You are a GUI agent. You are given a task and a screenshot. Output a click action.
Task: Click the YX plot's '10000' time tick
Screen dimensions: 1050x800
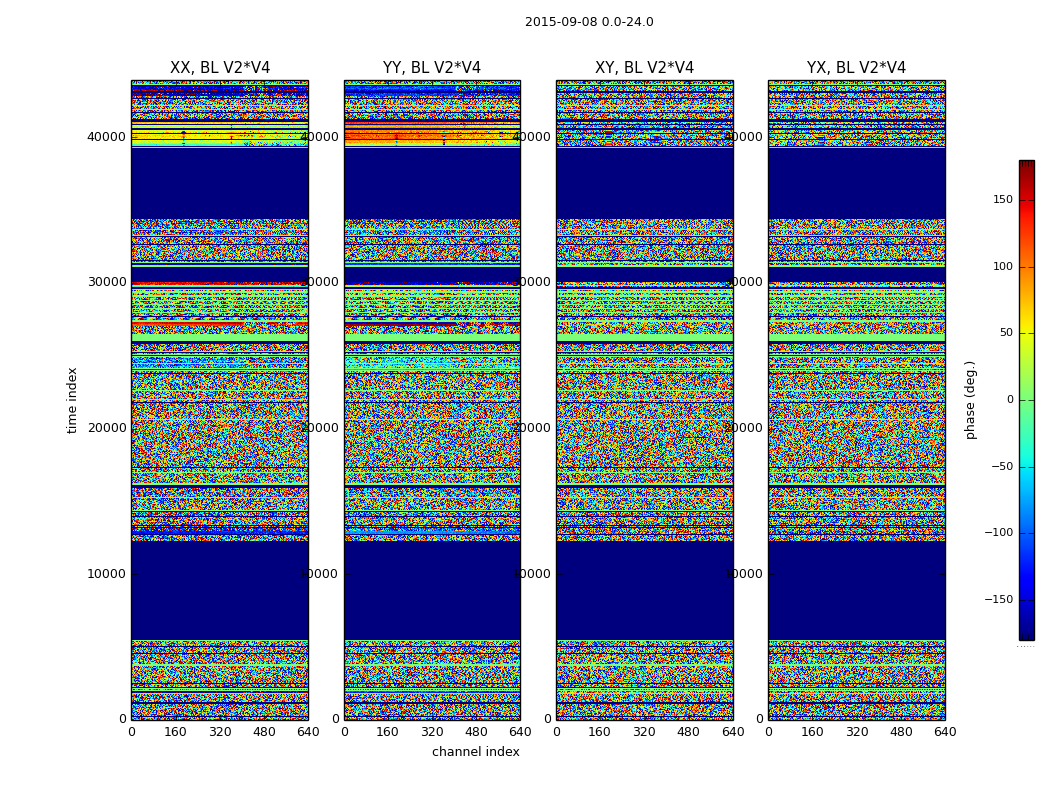[x=744, y=574]
